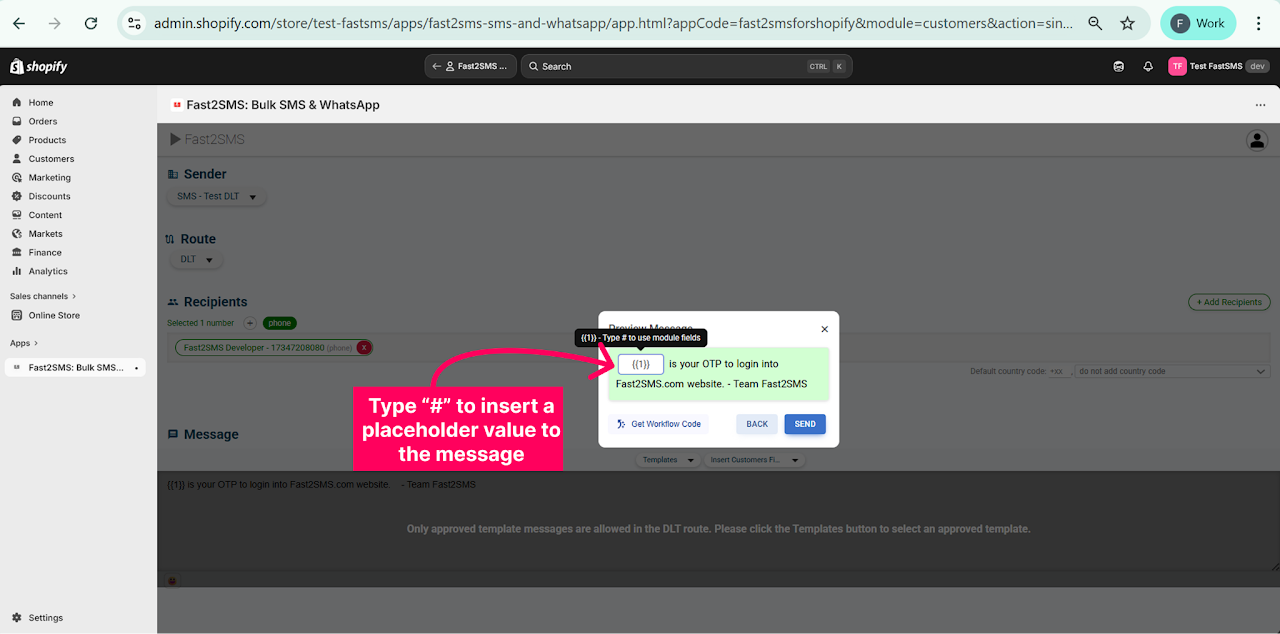
Task: Open the app's three-dot more menu
Action: pyautogui.click(x=1260, y=105)
